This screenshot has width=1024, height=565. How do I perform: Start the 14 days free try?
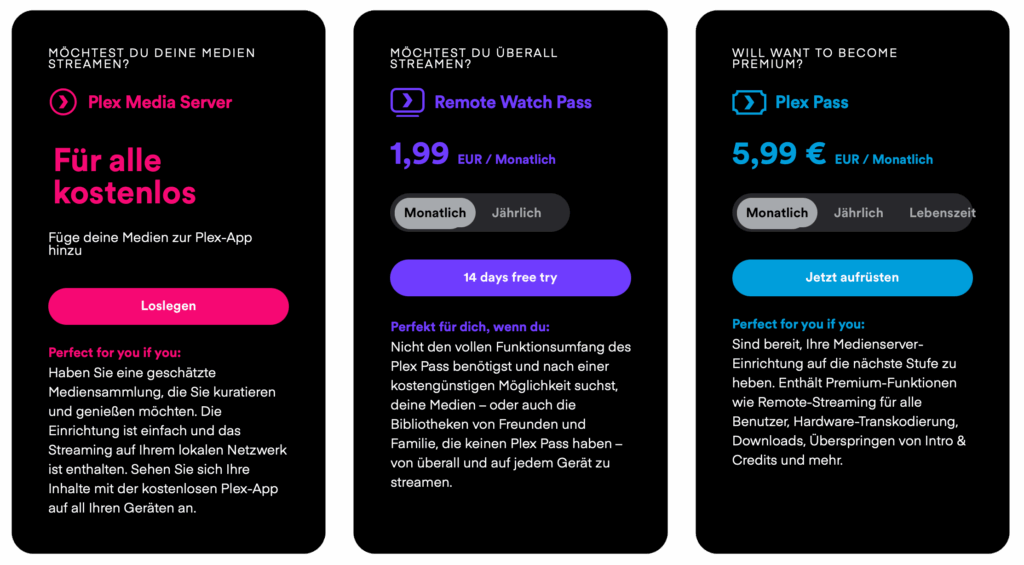pyautogui.click(x=510, y=278)
